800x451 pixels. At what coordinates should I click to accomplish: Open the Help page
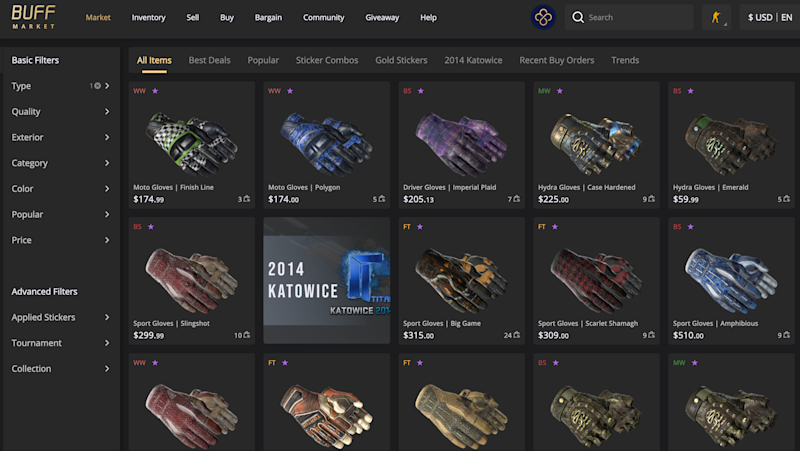[x=429, y=17]
